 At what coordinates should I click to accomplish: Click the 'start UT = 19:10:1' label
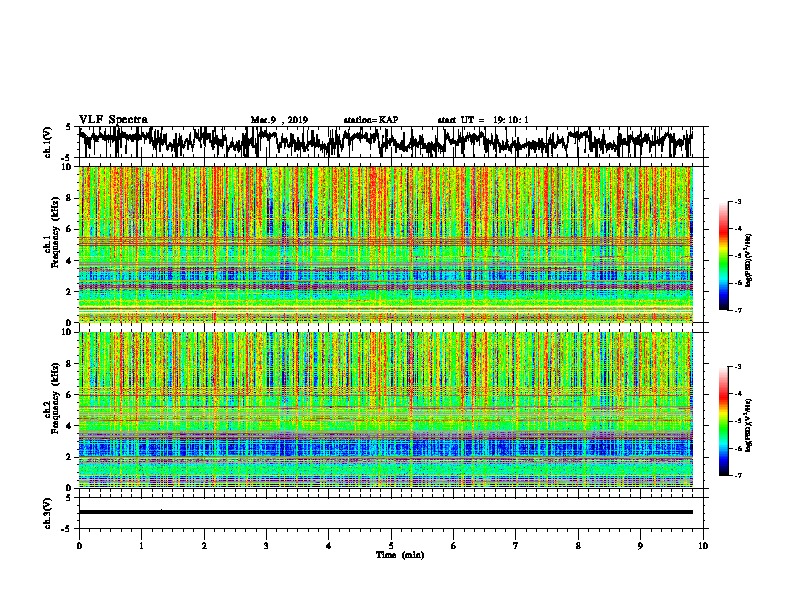tap(483, 120)
